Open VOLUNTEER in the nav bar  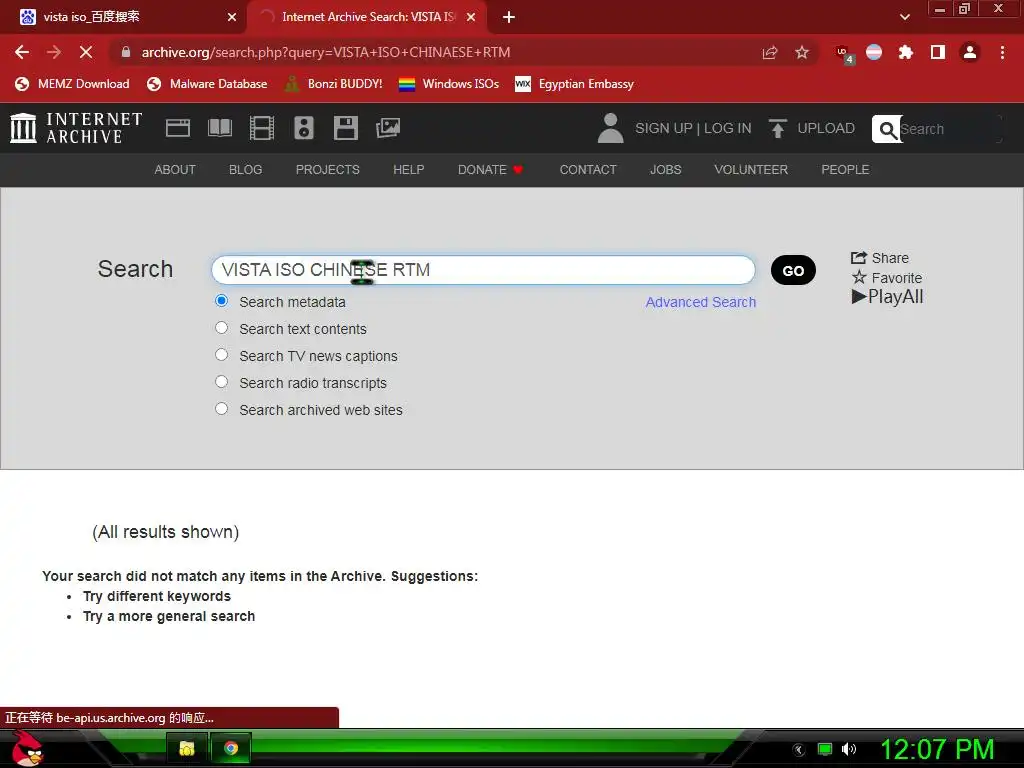point(751,170)
